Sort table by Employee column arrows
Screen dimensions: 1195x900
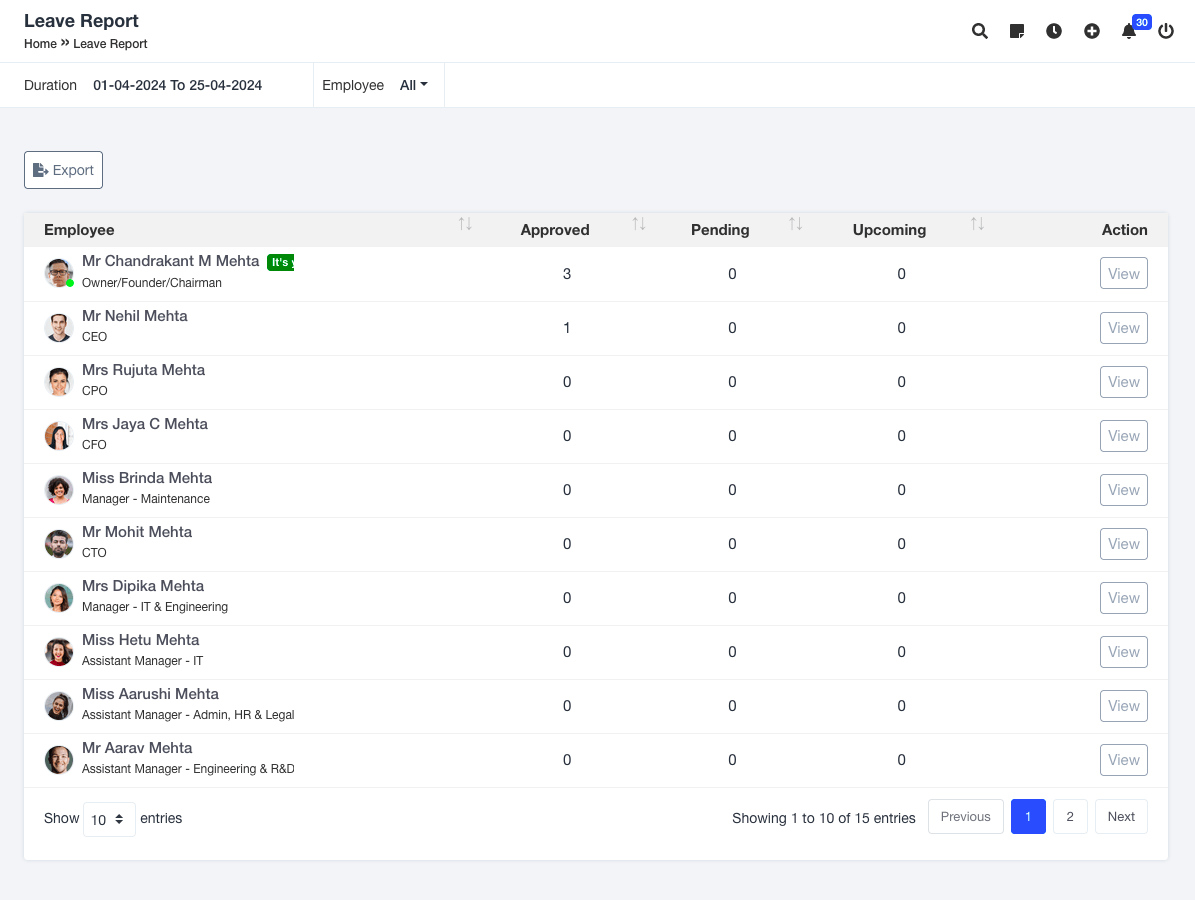click(x=465, y=224)
